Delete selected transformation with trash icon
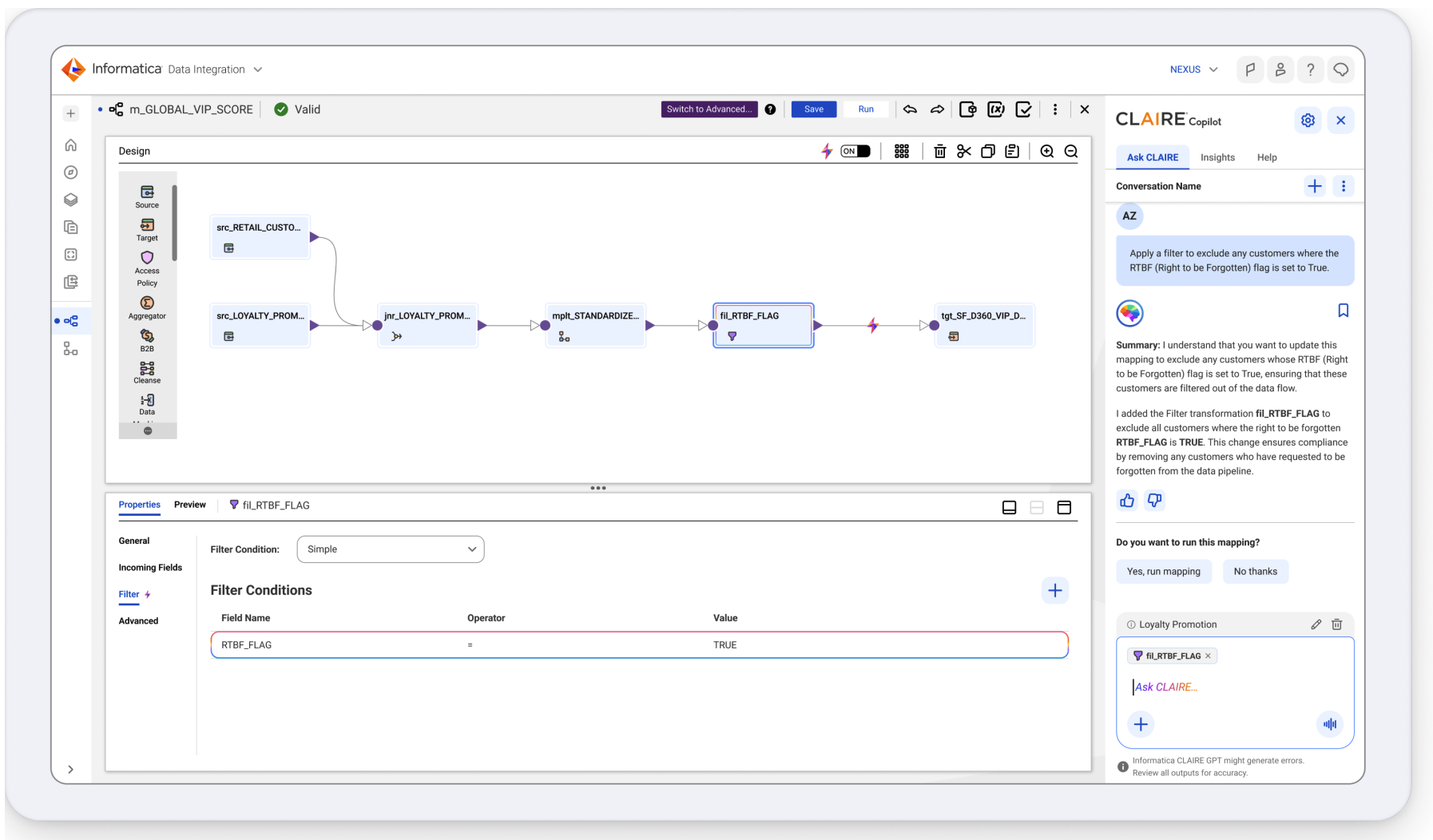The height and width of the screenshot is (840, 1433). point(939,151)
